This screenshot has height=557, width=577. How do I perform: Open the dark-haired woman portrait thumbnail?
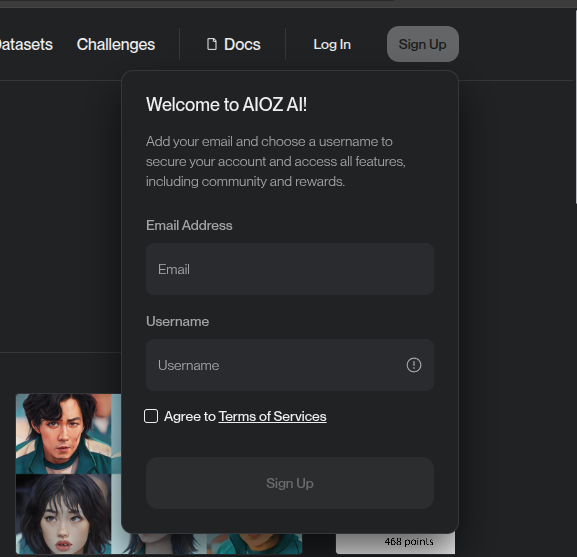tap(63, 514)
